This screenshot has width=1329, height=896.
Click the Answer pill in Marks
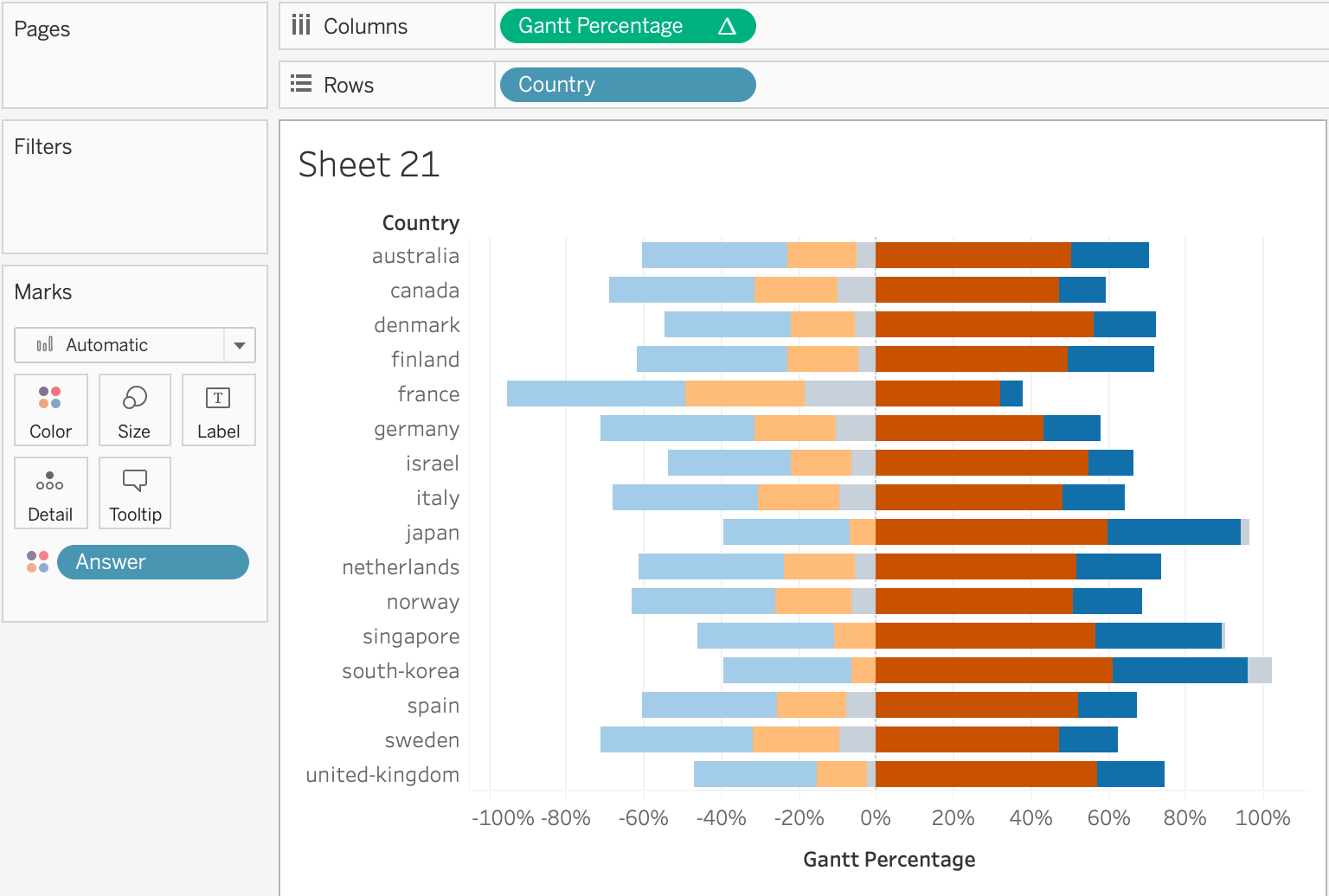click(152, 562)
